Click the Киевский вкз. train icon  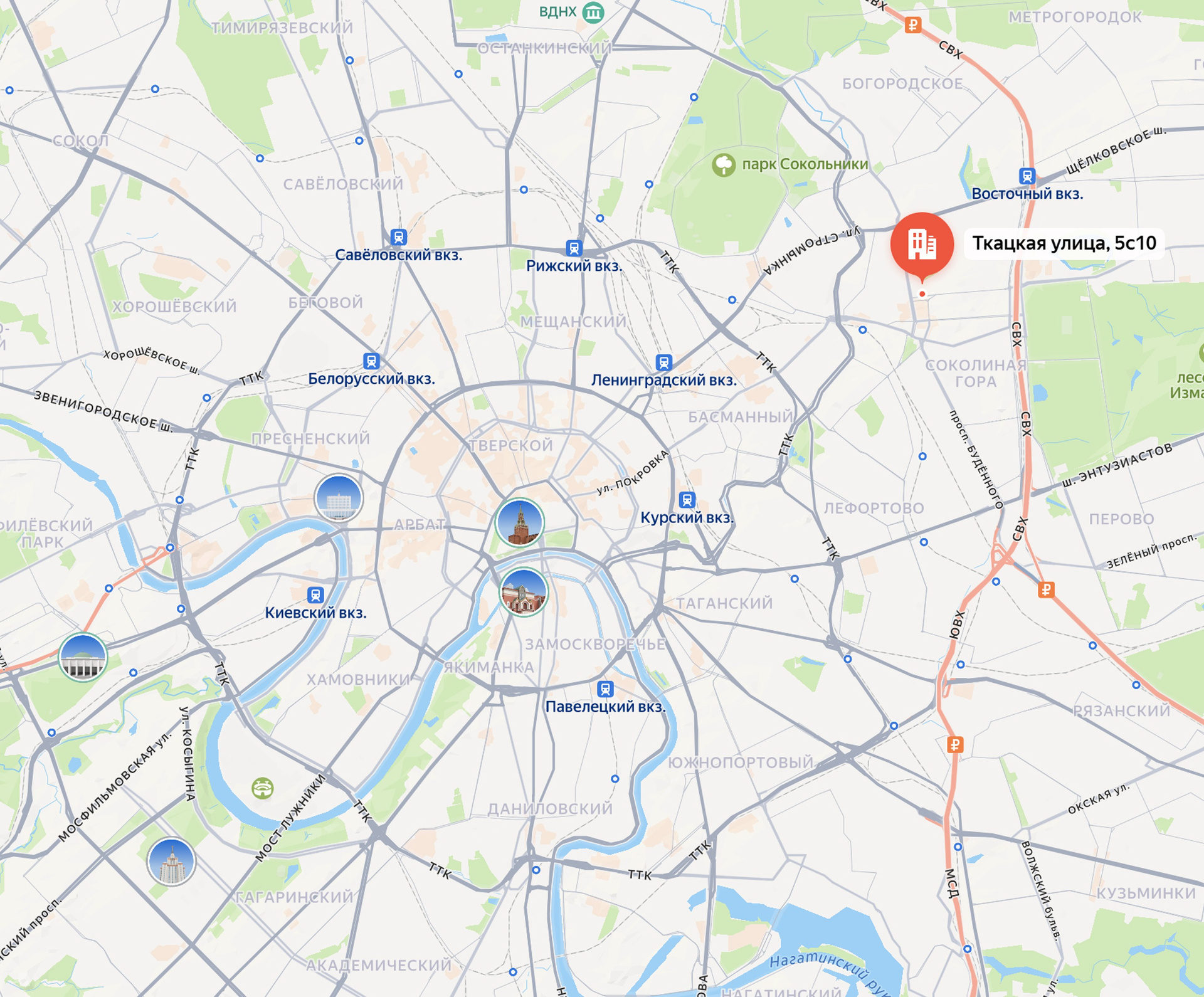coord(315,594)
